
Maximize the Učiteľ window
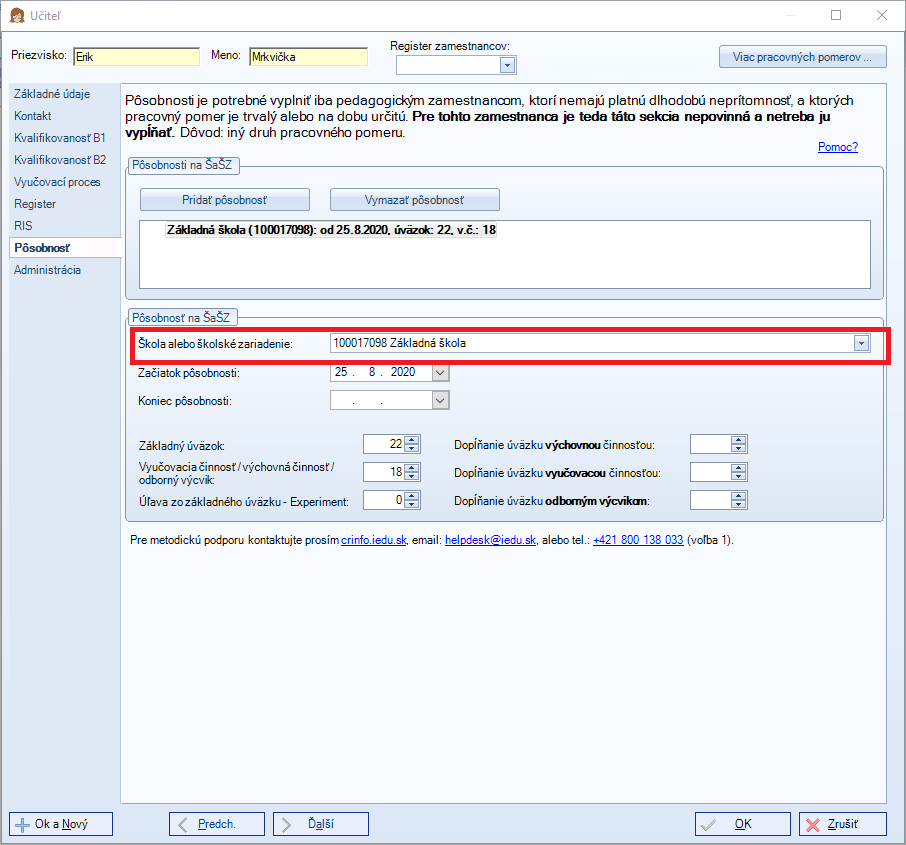coord(836,15)
